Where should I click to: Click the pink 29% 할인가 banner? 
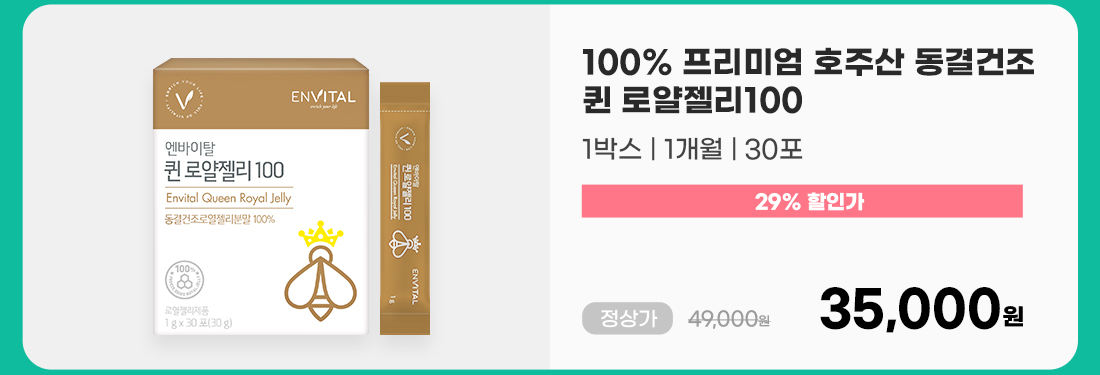[802, 201]
